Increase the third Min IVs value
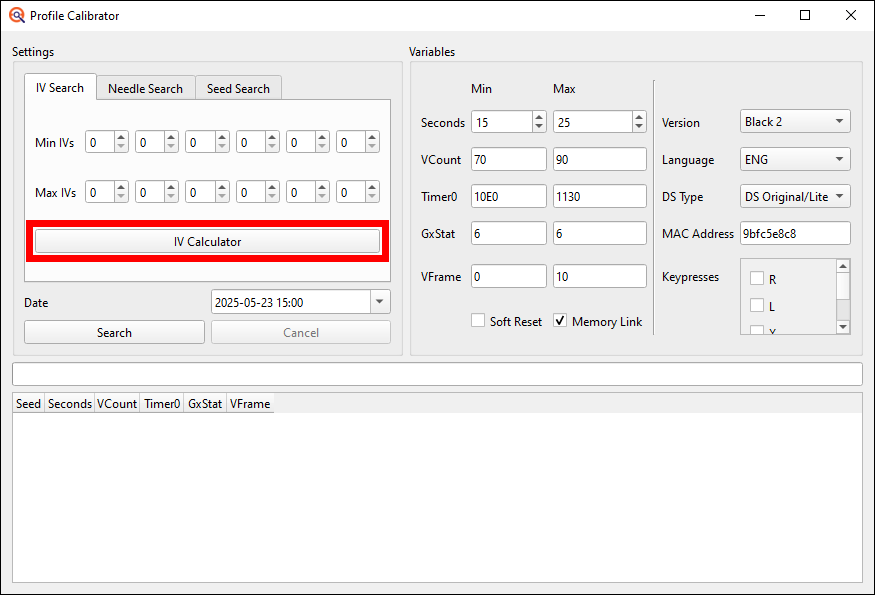875x595 pixels. point(222,137)
